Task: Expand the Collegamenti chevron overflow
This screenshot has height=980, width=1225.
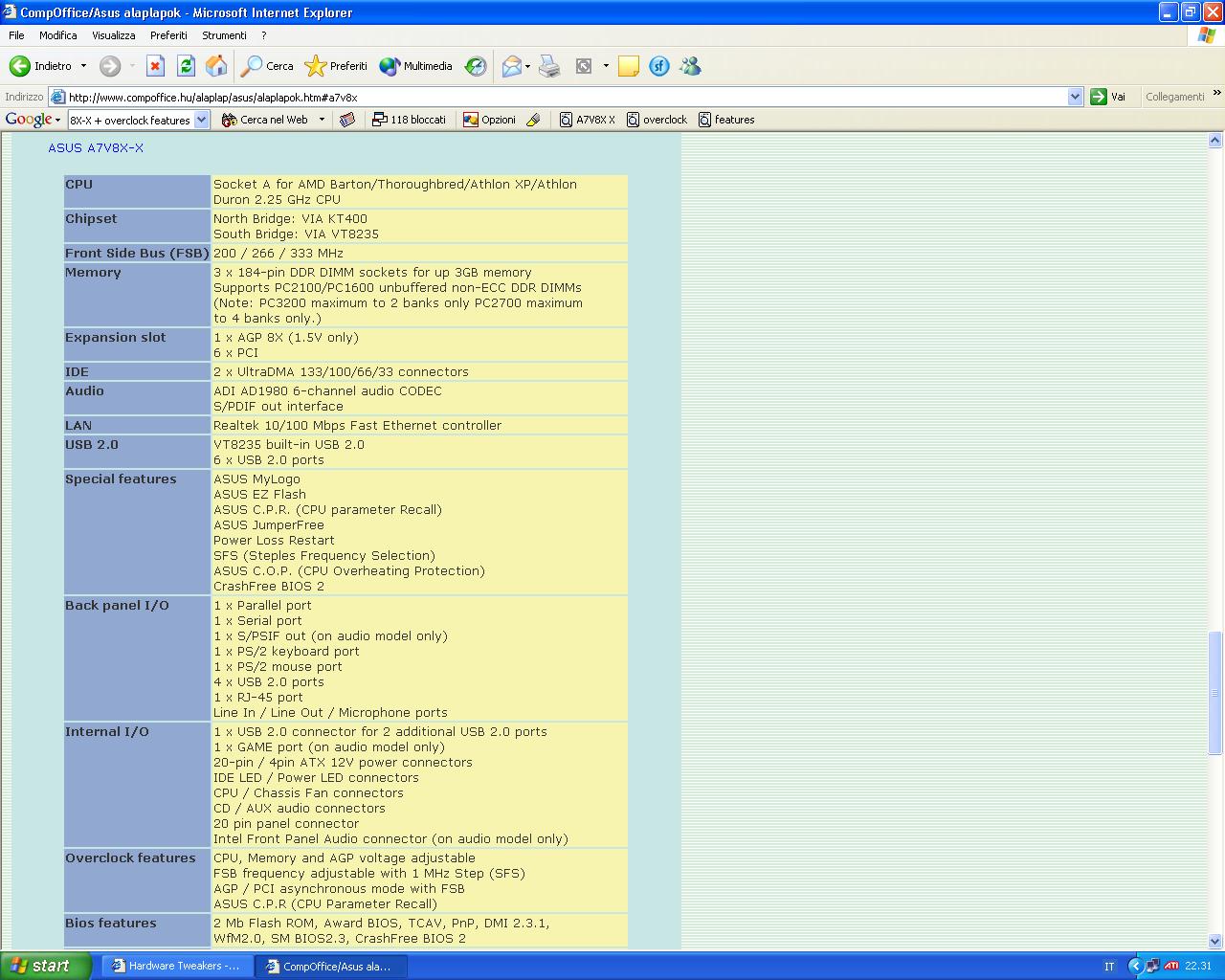Action: tap(1216, 93)
